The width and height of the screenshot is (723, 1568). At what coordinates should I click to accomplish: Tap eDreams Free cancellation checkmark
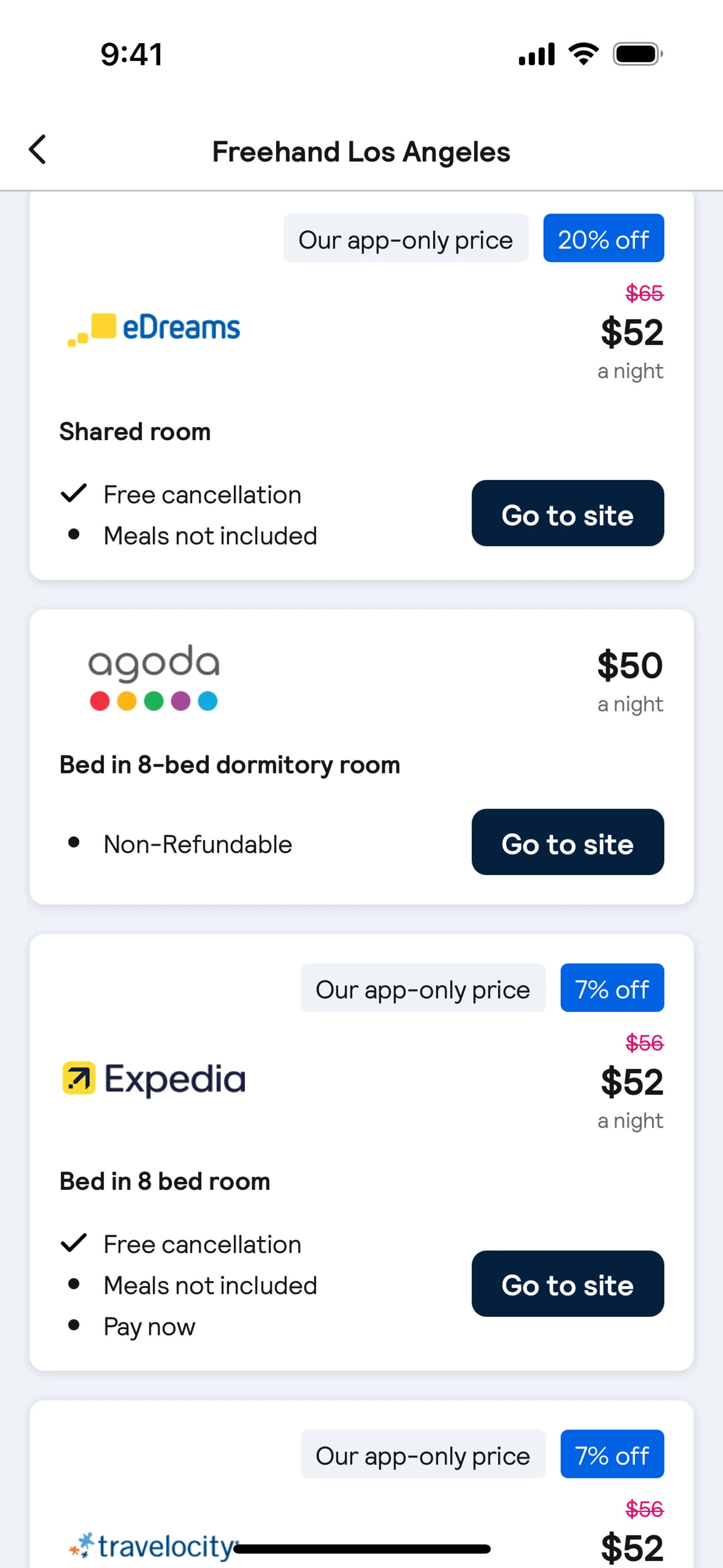74,493
